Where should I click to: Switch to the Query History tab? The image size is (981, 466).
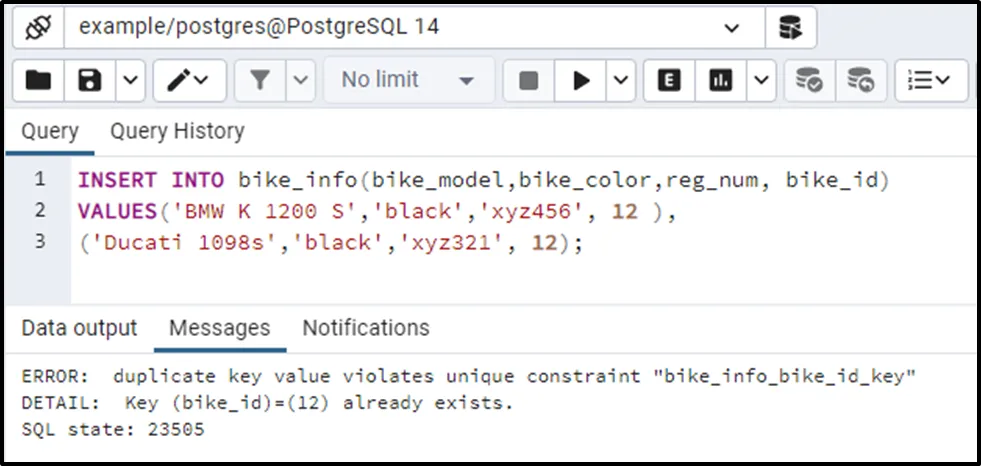point(177,131)
